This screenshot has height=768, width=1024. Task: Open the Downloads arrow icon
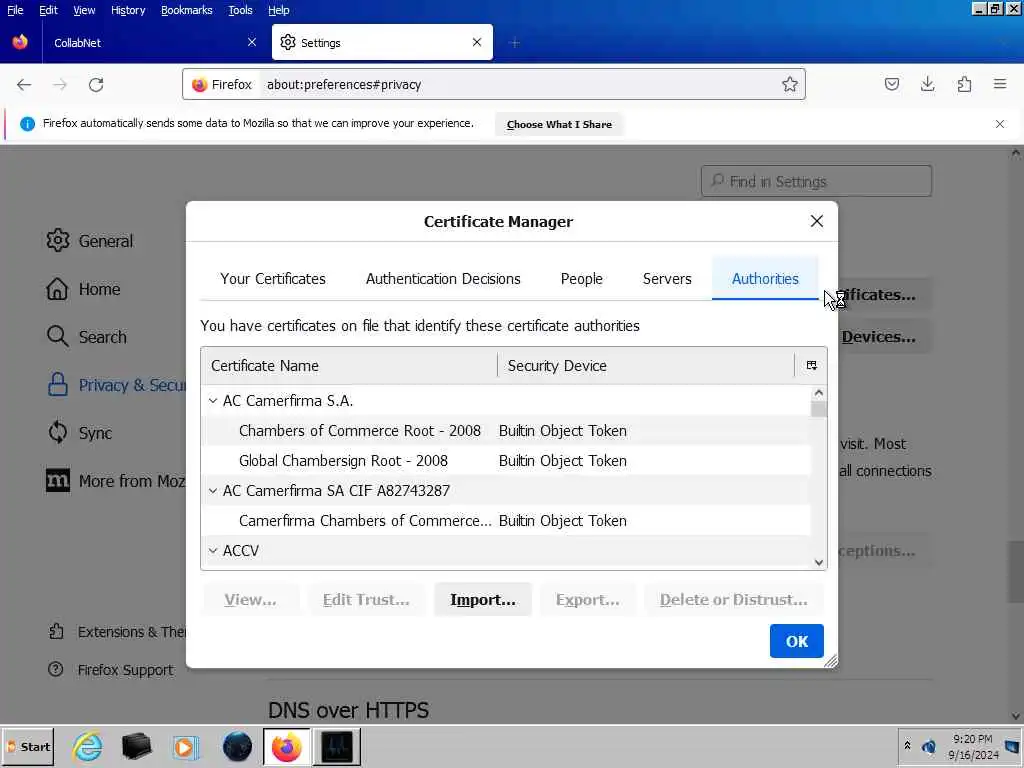tap(927, 84)
